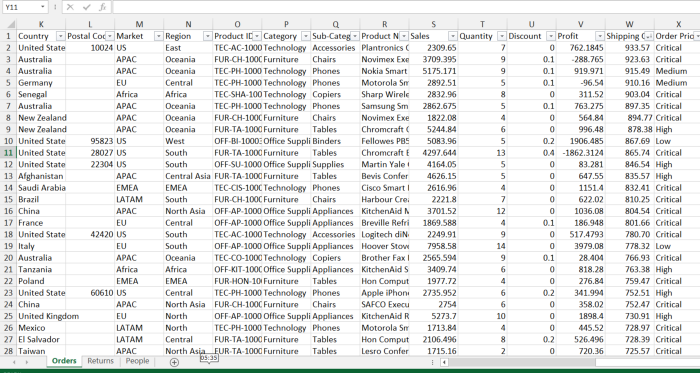Open the Postal Code filter dropdown
Screen dimensions: 700x373
[109, 36]
